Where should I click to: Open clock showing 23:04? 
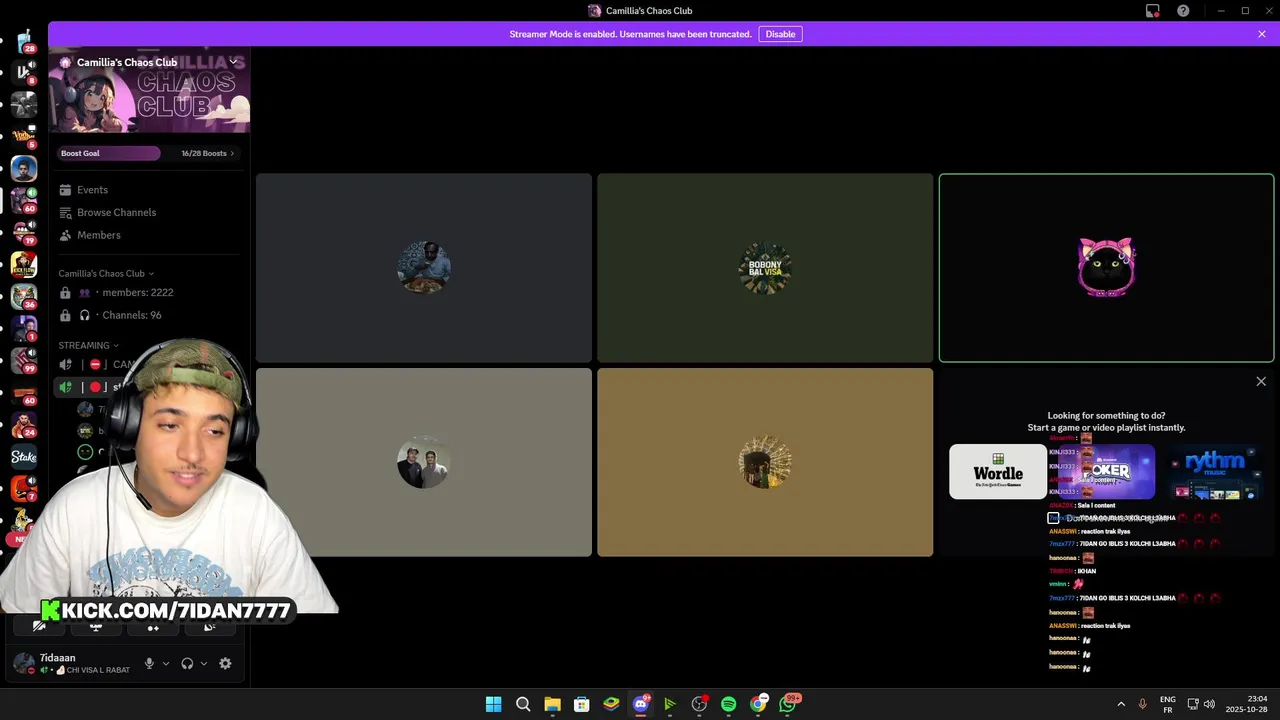tap(1247, 704)
